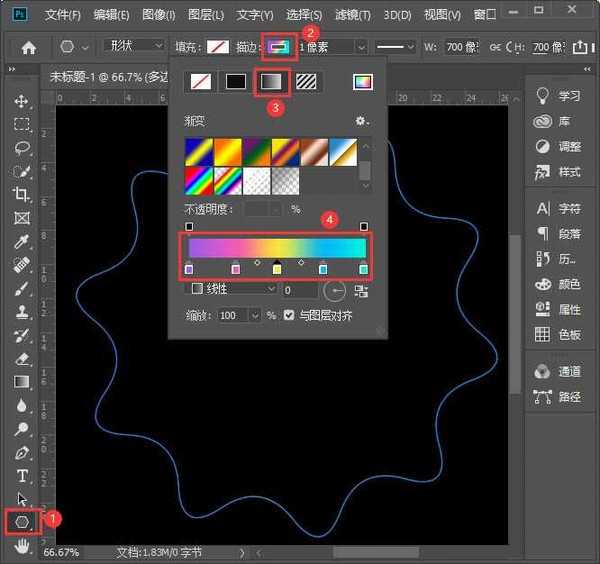Screen dimensions: 600x564
Task: Select the Move tool
Action: pos(22,101)
